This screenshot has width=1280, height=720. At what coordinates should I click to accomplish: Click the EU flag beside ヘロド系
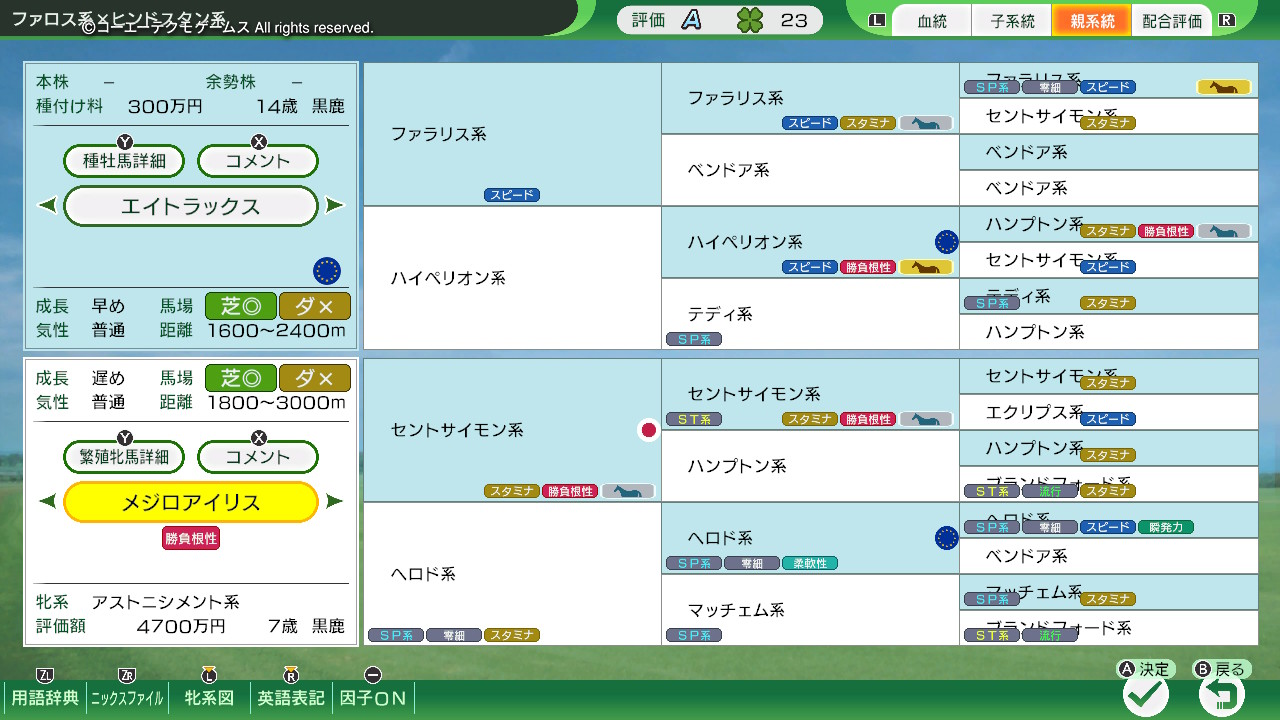point(946,538)
